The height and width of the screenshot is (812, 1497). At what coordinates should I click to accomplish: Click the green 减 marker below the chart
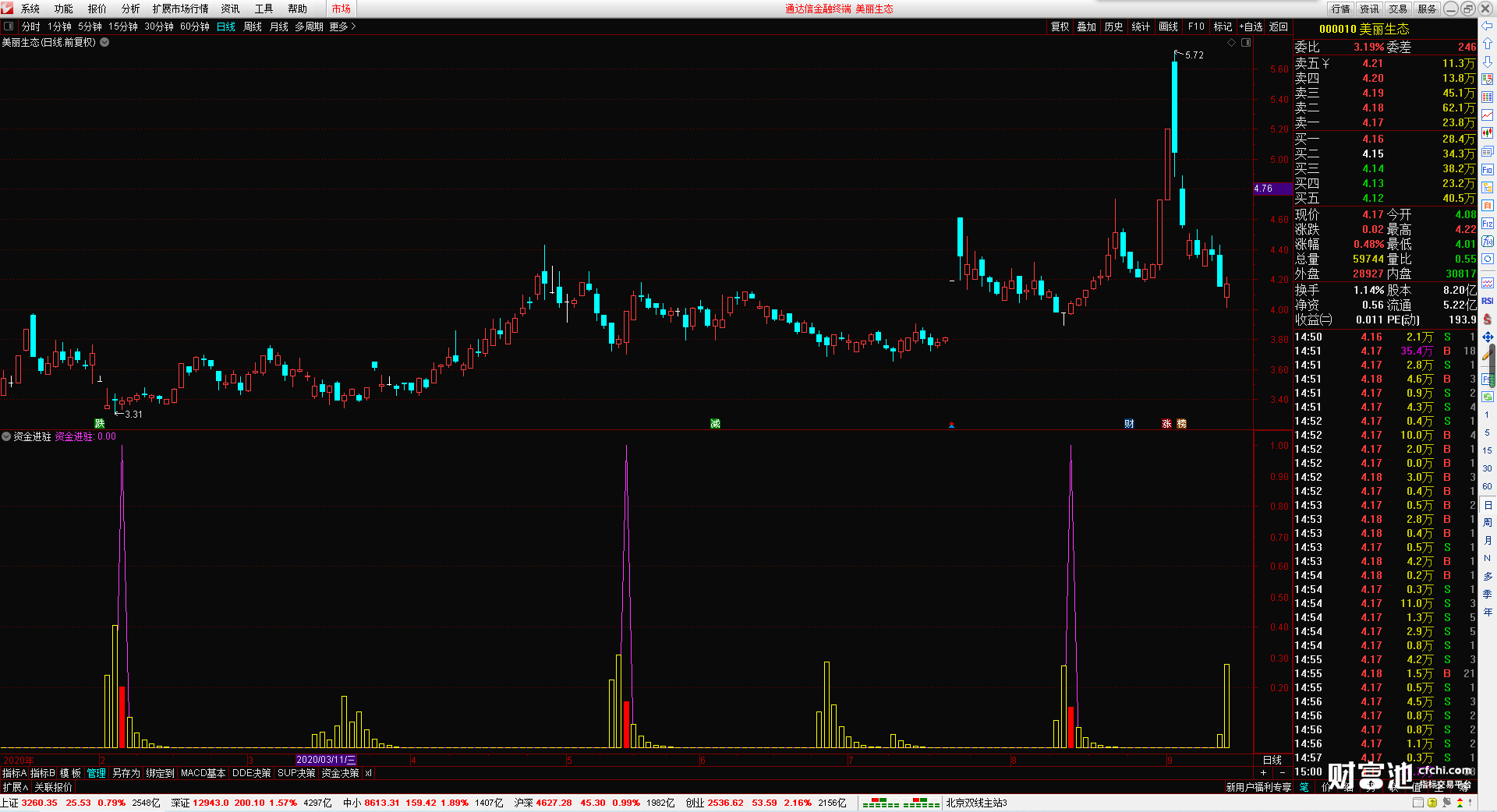715,424
